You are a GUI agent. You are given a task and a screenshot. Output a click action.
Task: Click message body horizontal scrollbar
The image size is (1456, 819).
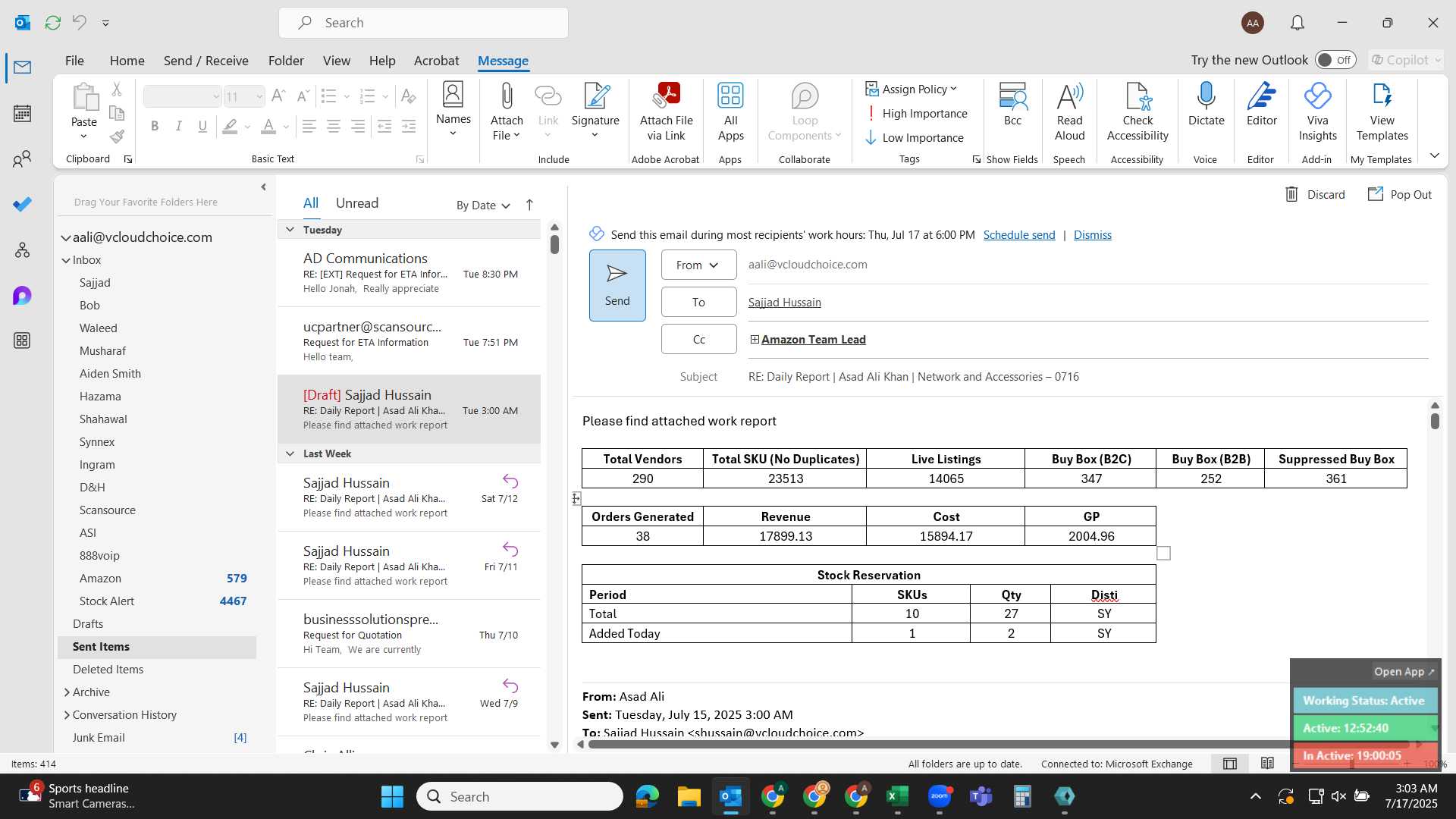click(x=998, y=744)
